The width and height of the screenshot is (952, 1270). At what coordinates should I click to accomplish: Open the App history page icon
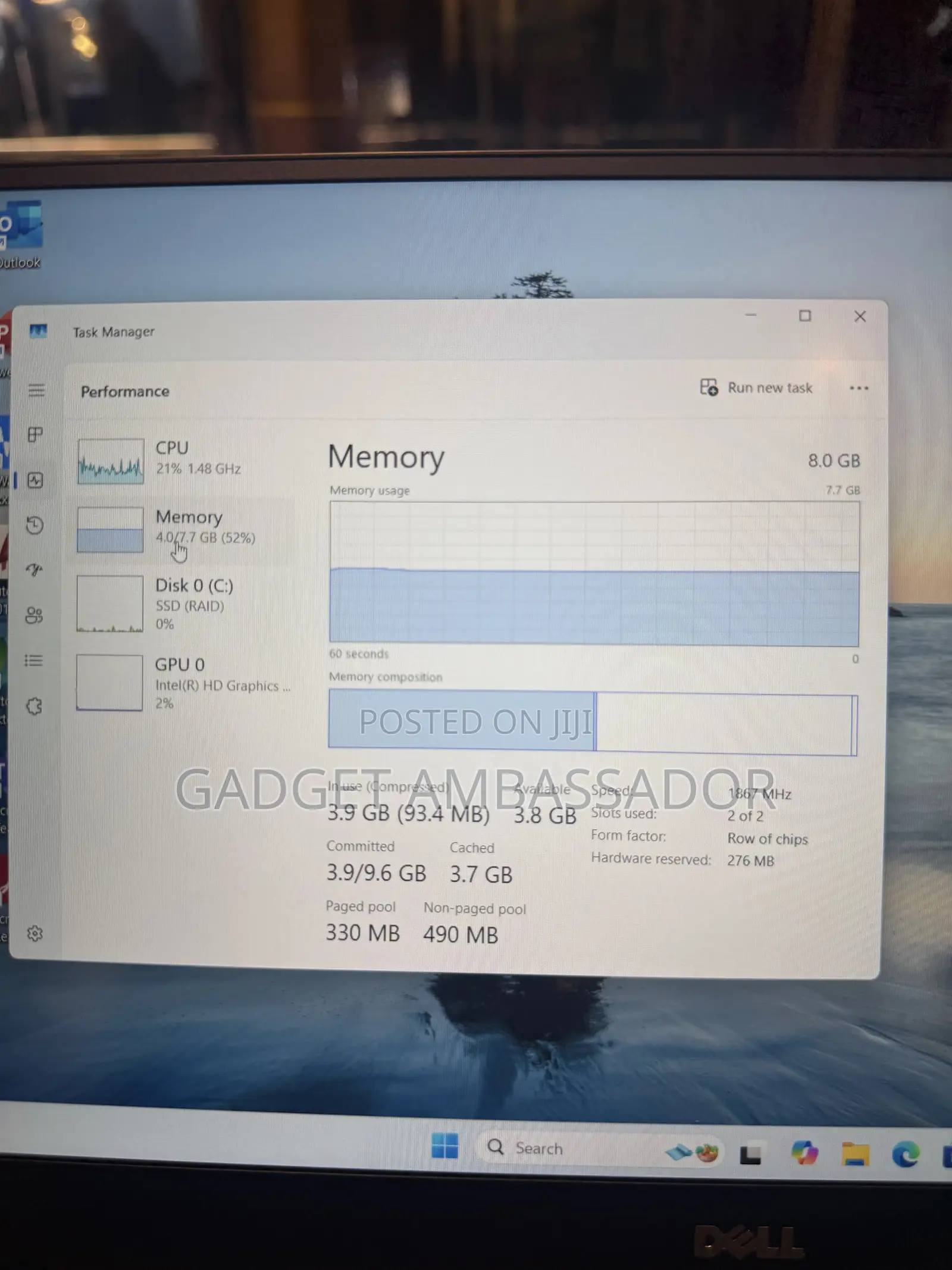(x=35, y=525)
